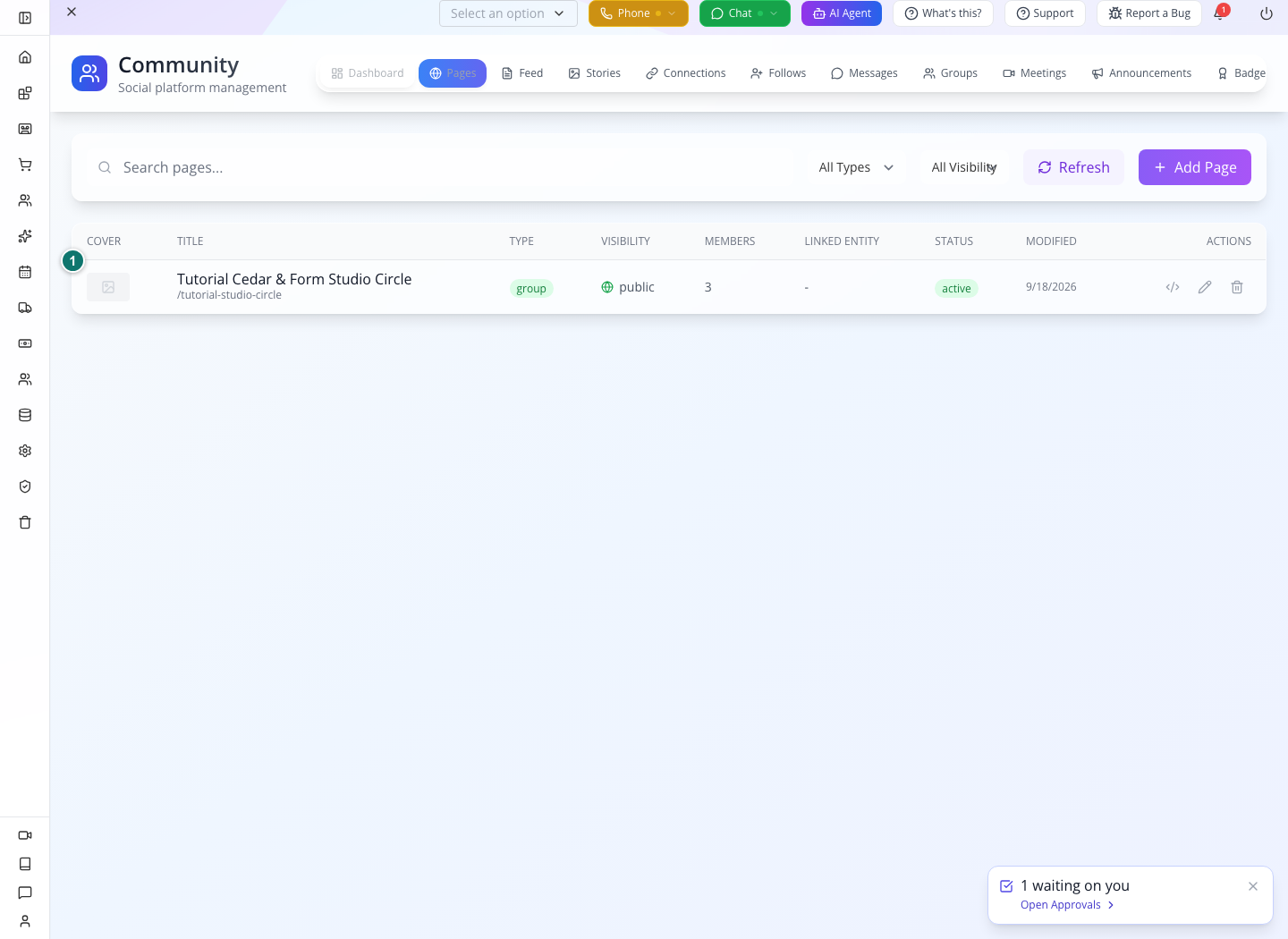Toggle the sidebar panel icon
Screen dimensions: 1288x939
point(25,18)
